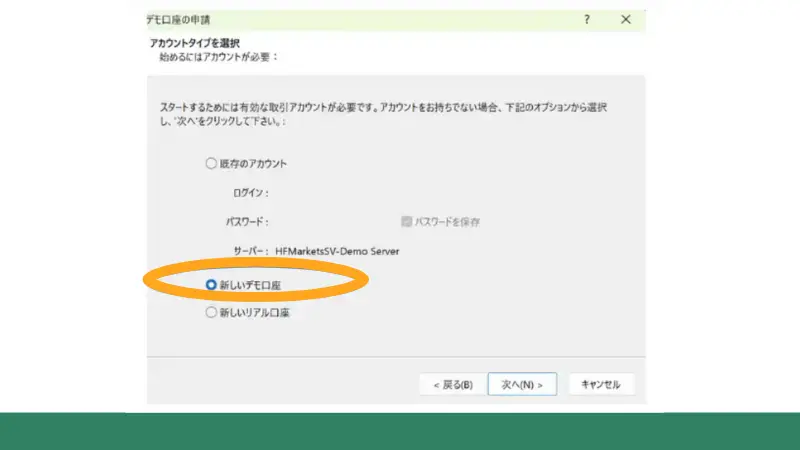The image size is (800, 450).
Task: Click the ログイン input field
Action: click(x=333, y=193)
